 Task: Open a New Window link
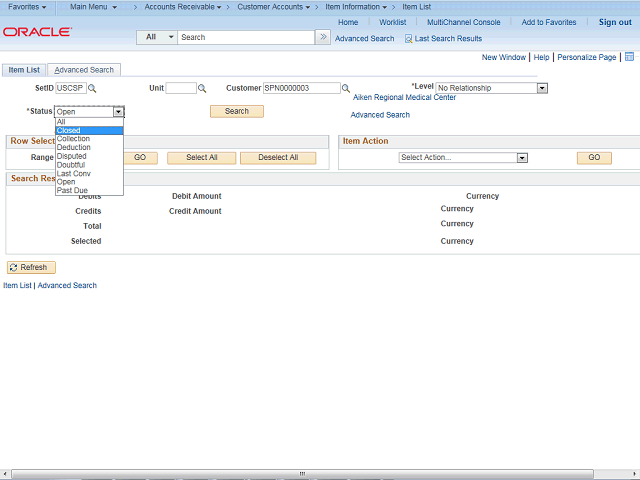504,57
